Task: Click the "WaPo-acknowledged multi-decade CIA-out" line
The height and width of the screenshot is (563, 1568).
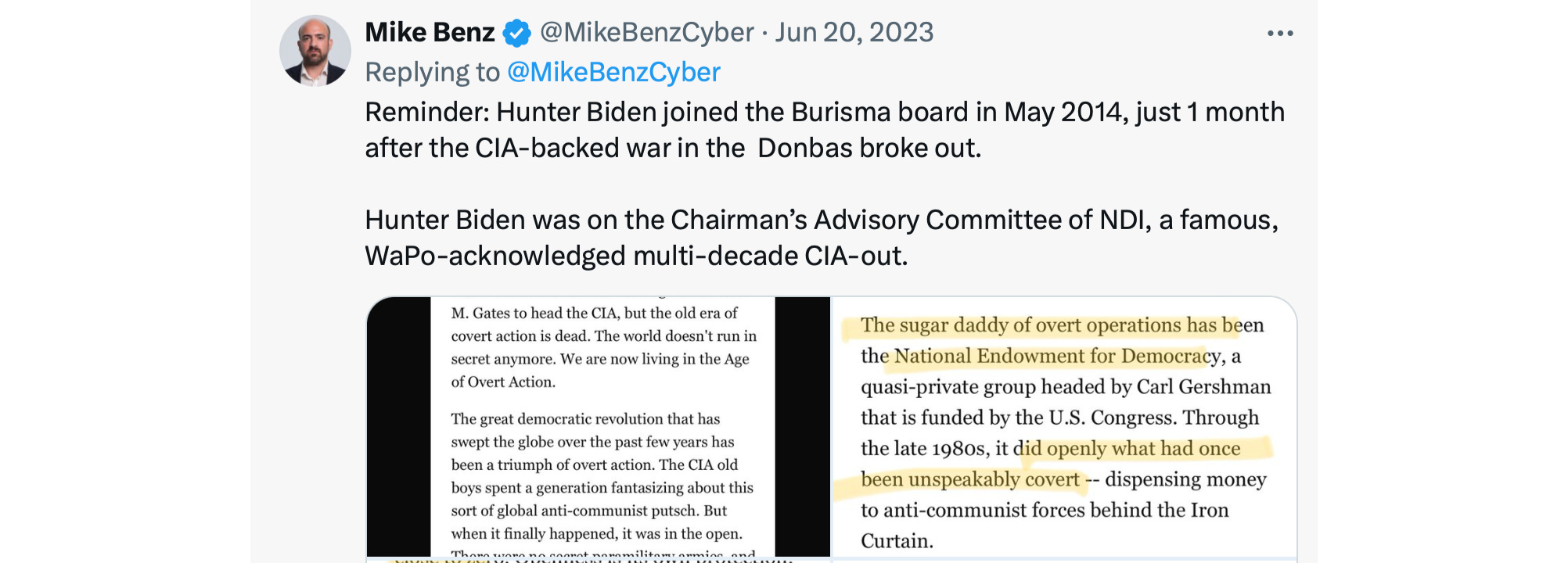Action: coord(635,256)
